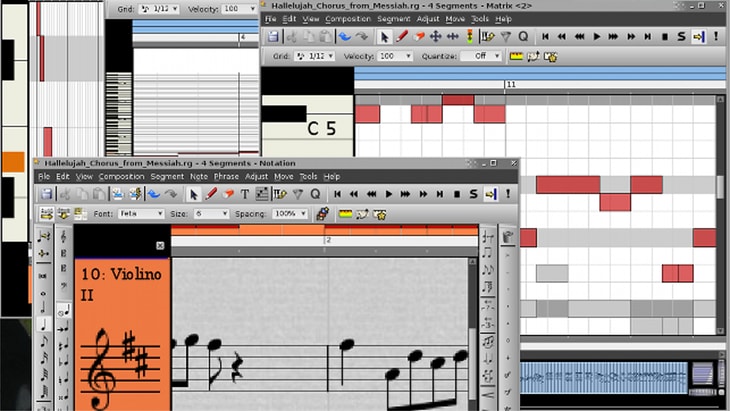This screenshot has width=730, height=411.
Task: Save the file from the Notation toolbar
Action: [x=46, y=194]
